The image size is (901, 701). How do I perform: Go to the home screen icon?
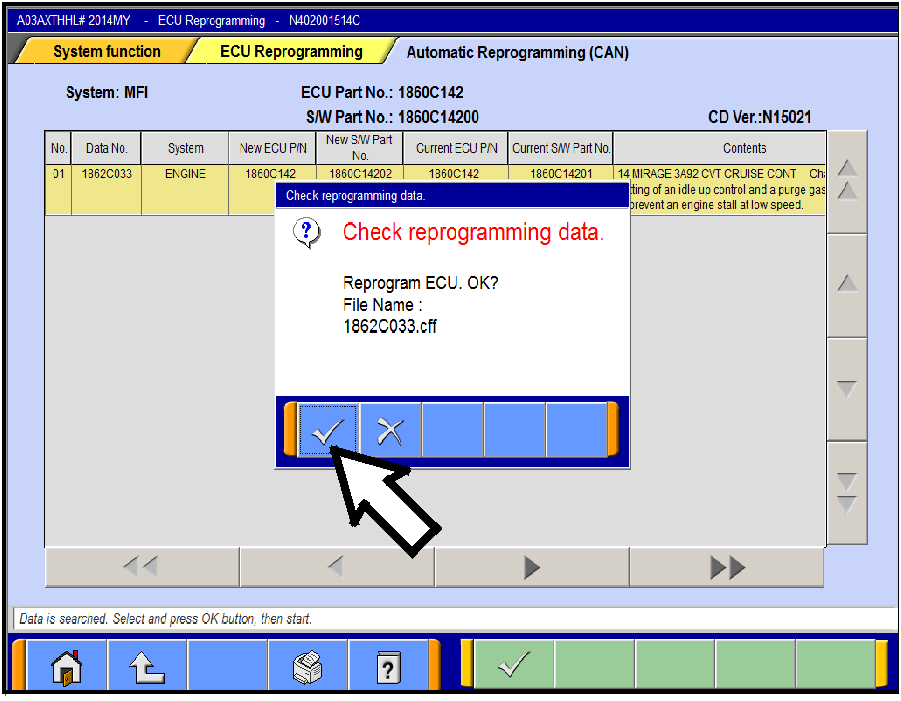tap(66, 667)
